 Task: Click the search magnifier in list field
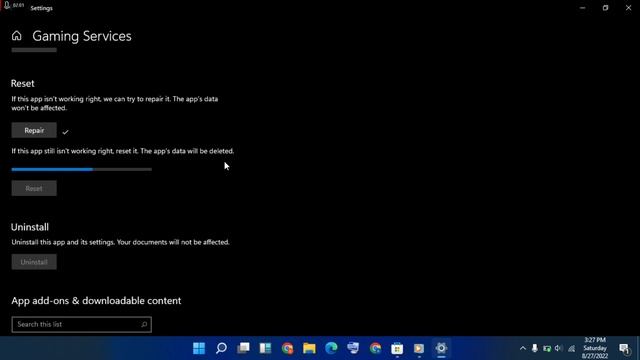pos(144,324)
